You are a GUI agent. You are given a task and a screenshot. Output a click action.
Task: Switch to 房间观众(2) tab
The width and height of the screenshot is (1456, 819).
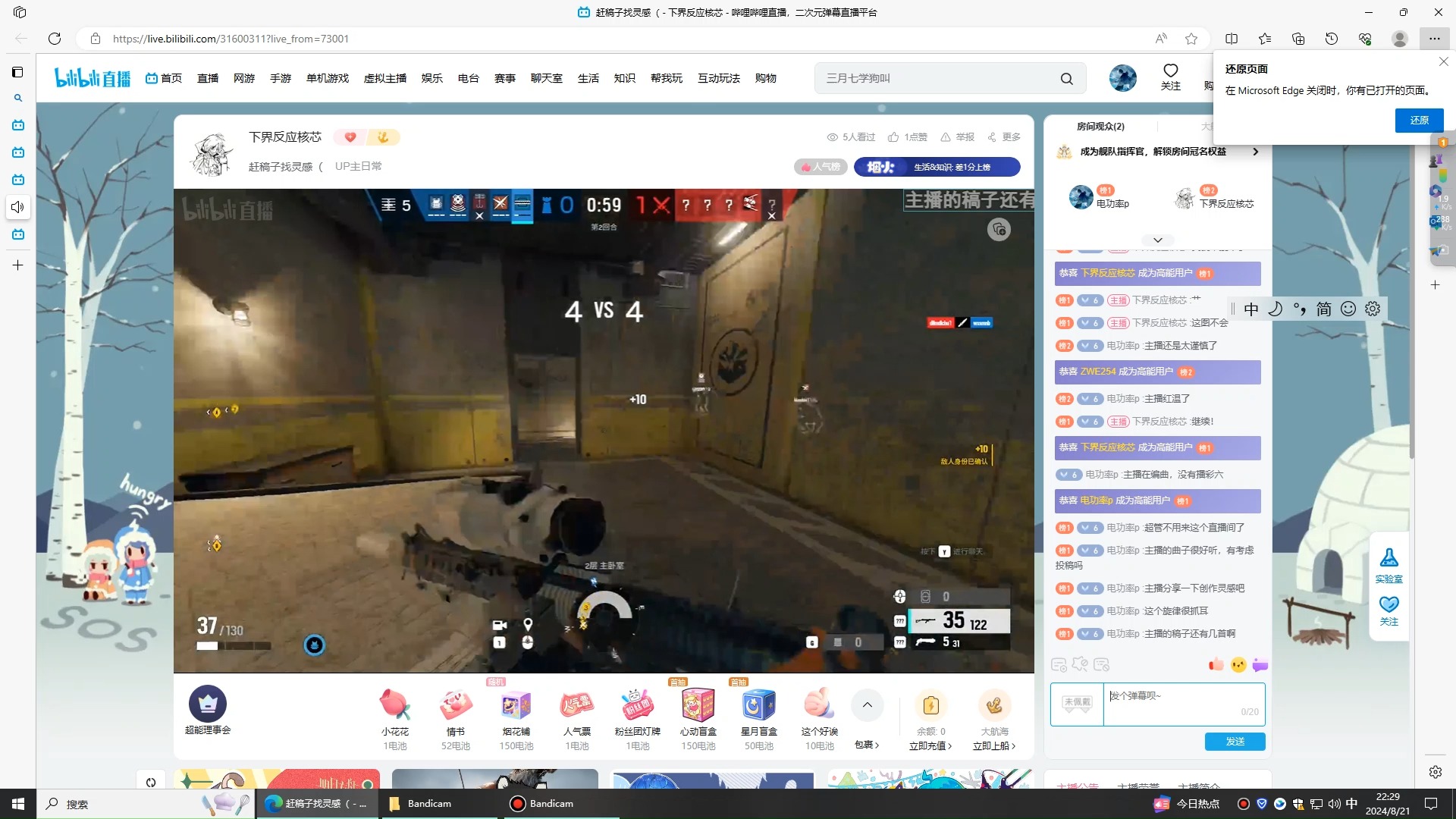1100,127
